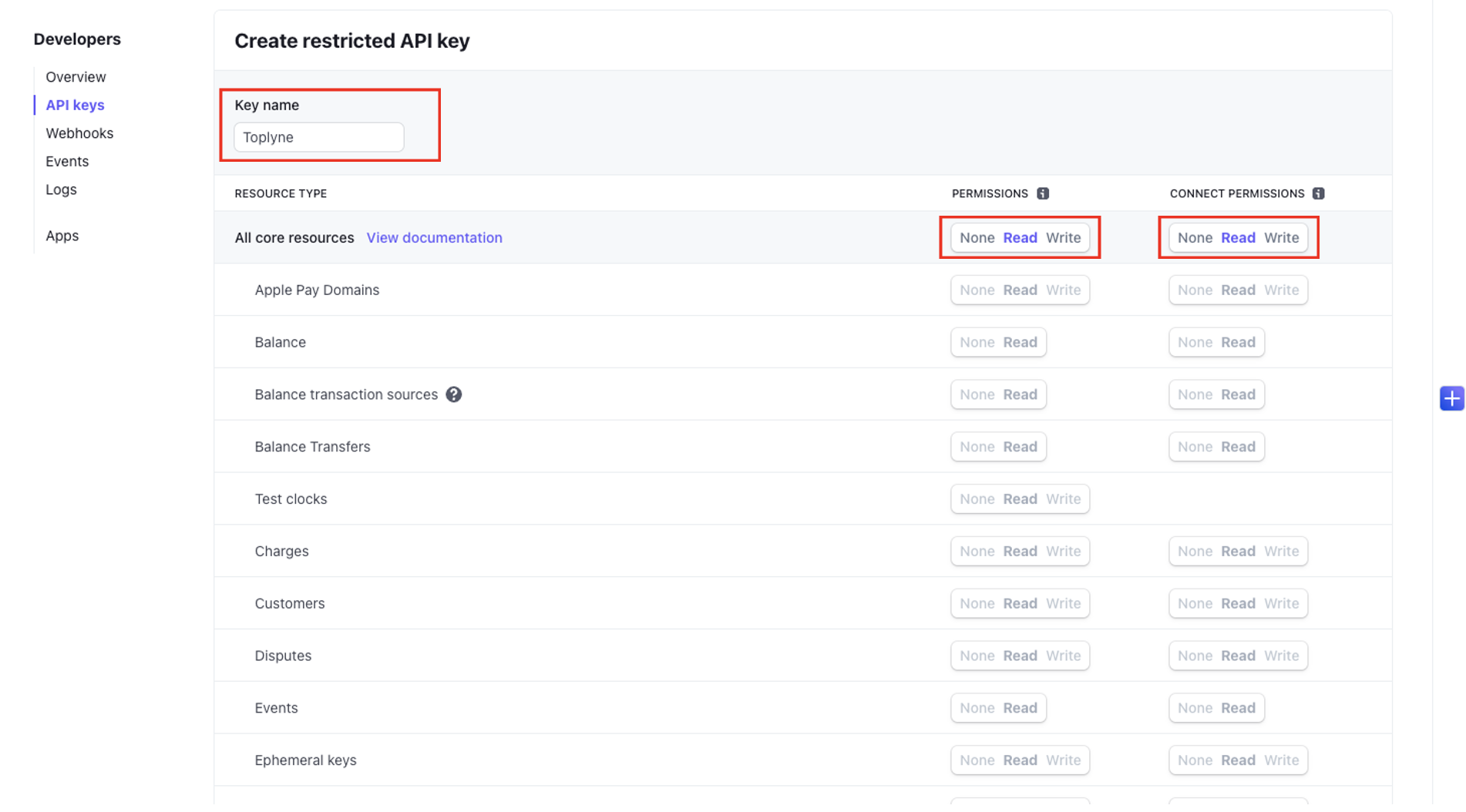
Task: Open the View documentation link
Action: click(435, 237)
